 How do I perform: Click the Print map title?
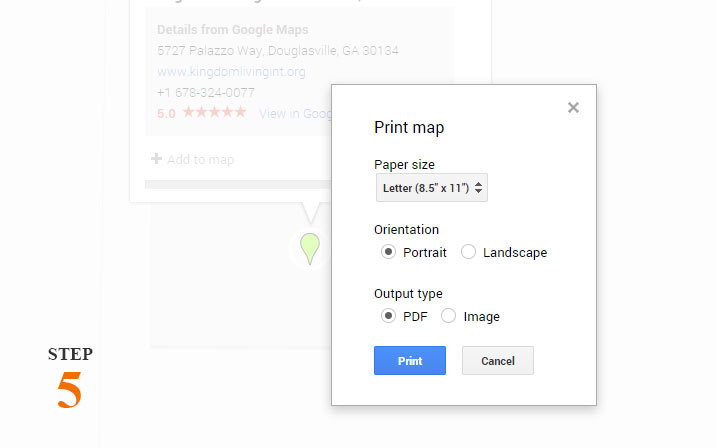coord(409,127)
